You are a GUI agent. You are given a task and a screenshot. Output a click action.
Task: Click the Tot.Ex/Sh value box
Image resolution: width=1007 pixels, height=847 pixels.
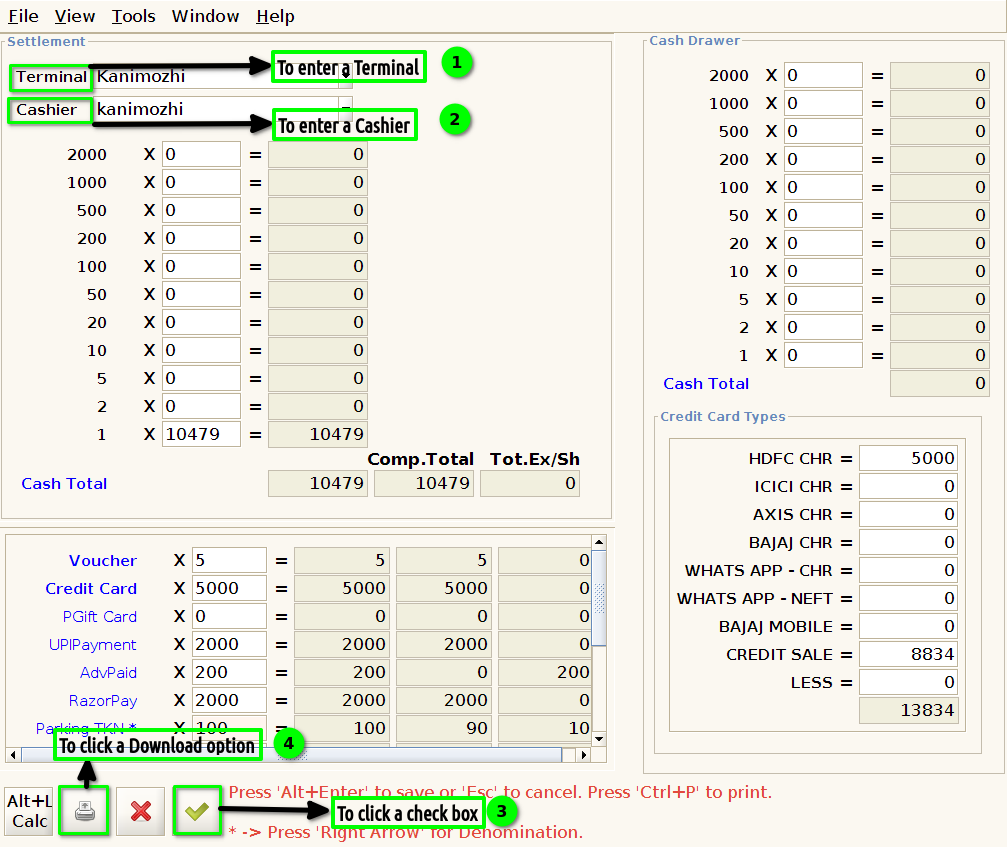(x=530, y=484)
